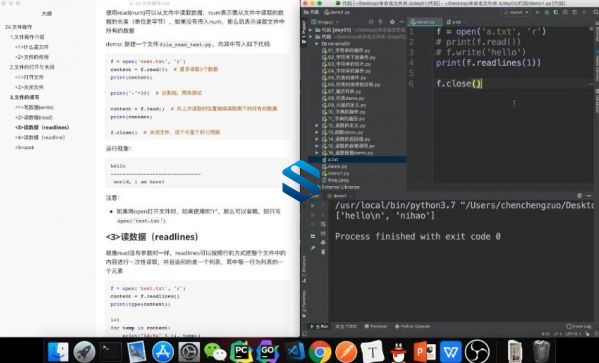The height and width of the screenshot is (363, 599).
Task: Expand the first project root folder
Action: (x=311, y=30)
